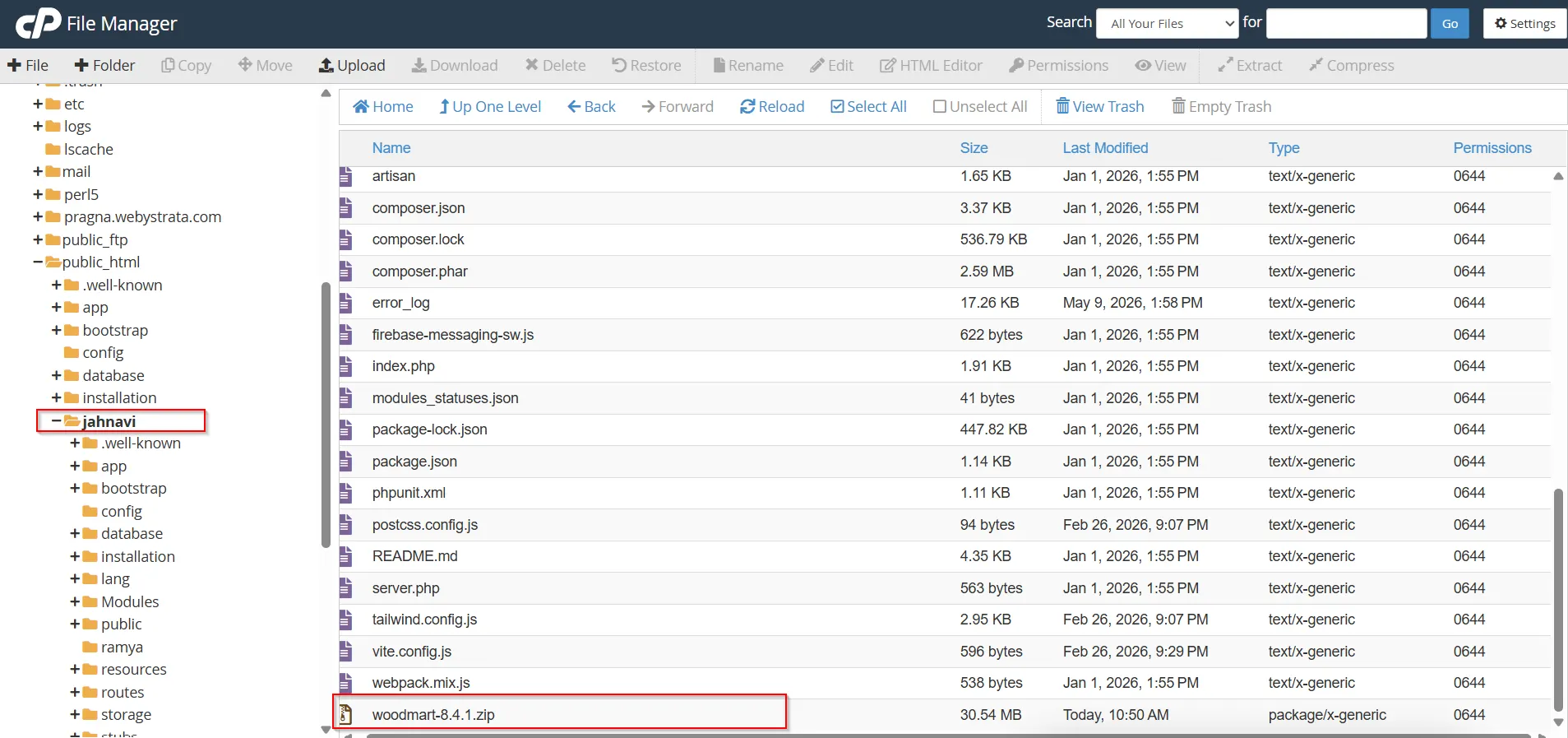Expand the etc folder in tree
The height and width of the screenshot is (738, 1568).
pyautogui.click(x=38, y=104)
